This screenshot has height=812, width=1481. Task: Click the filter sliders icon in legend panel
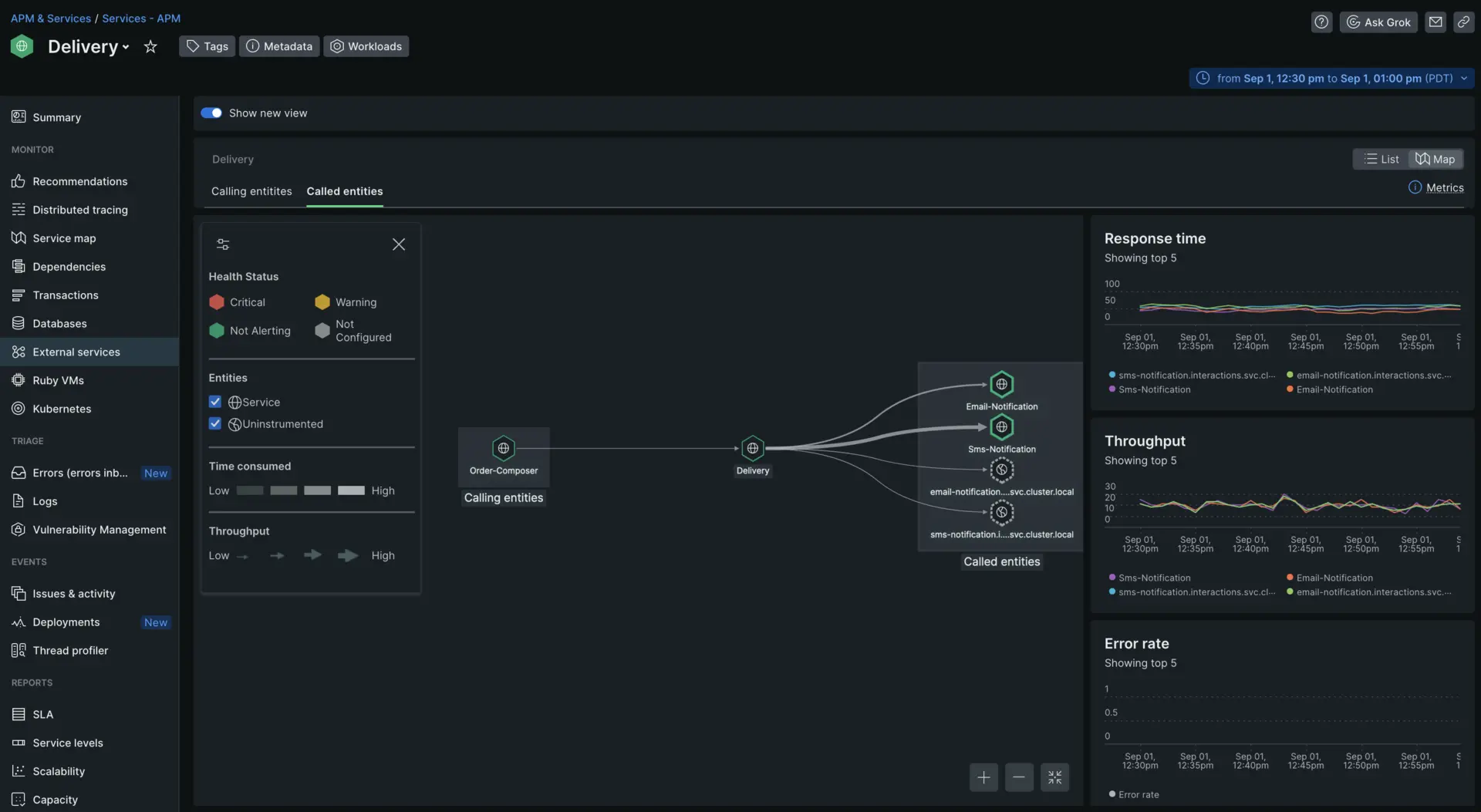(223, 244)
